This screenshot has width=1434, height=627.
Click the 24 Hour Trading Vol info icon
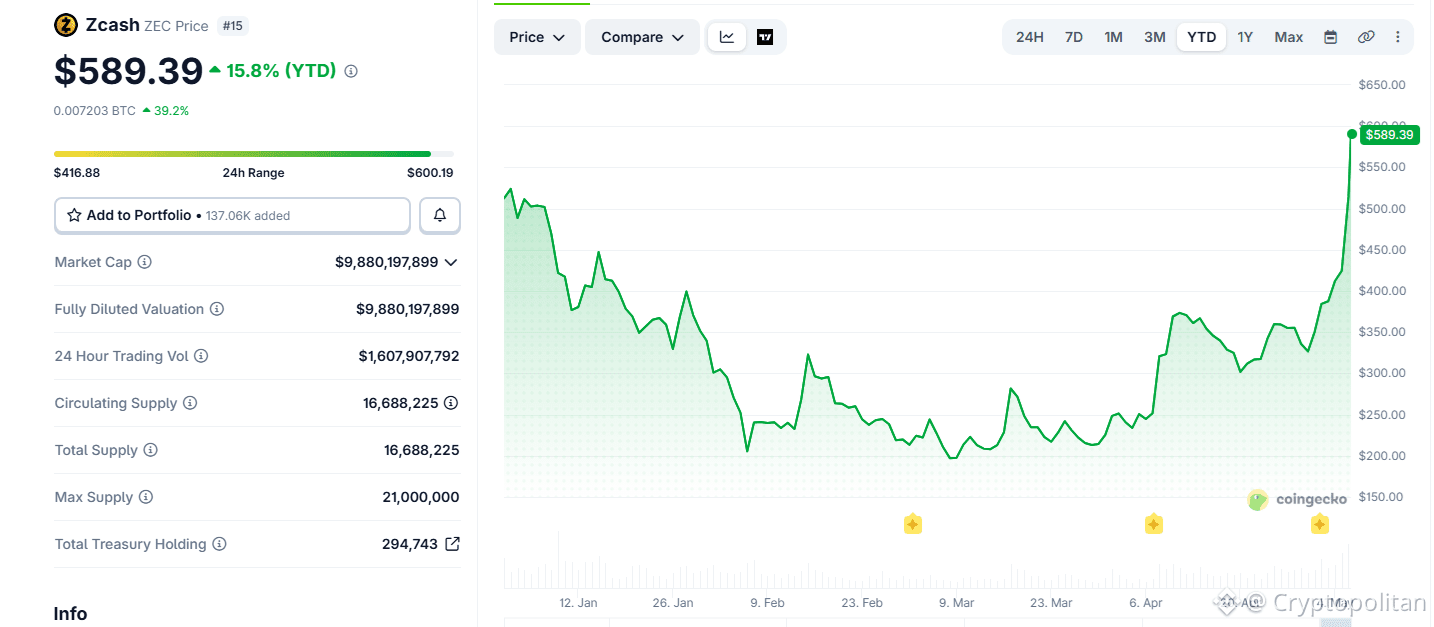(201, 356)
